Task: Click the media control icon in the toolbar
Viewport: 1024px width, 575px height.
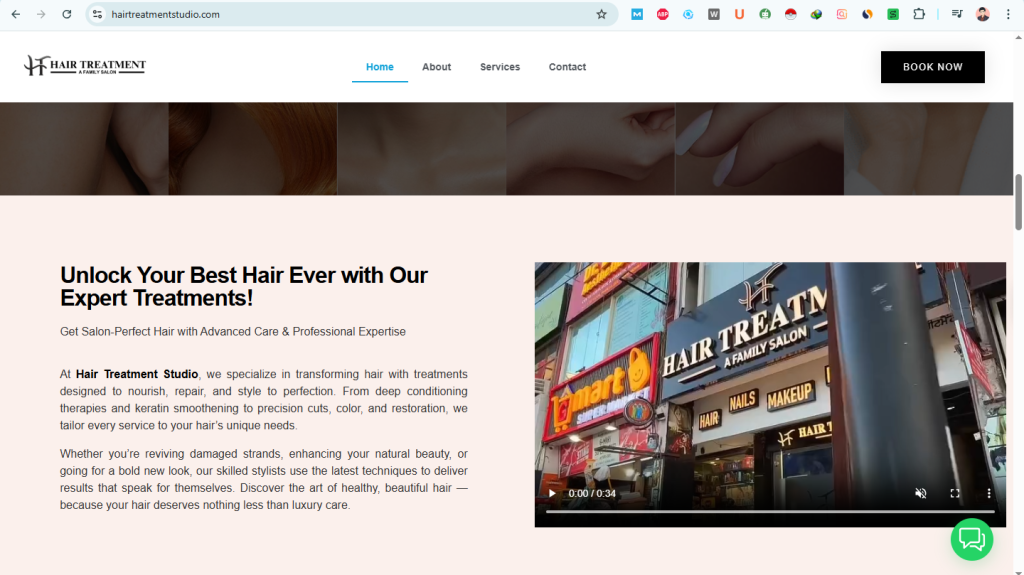Action: pos(957,14)
